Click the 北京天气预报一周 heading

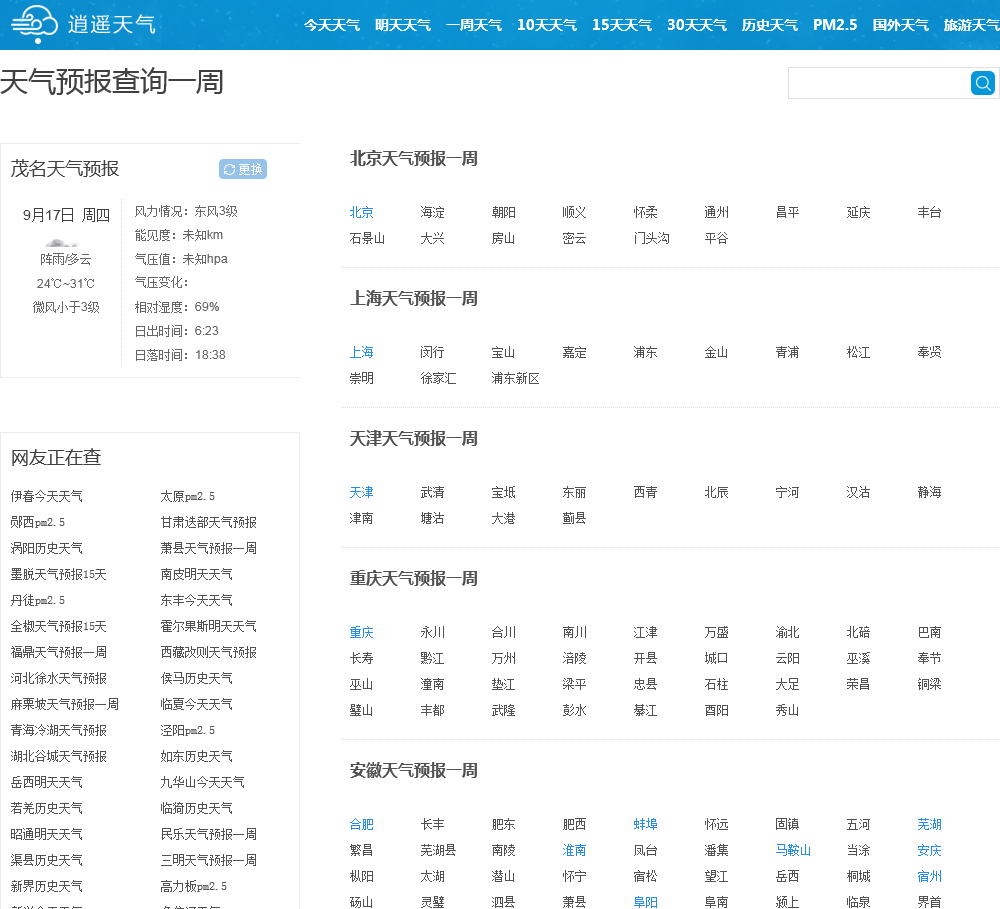(413, 159)
